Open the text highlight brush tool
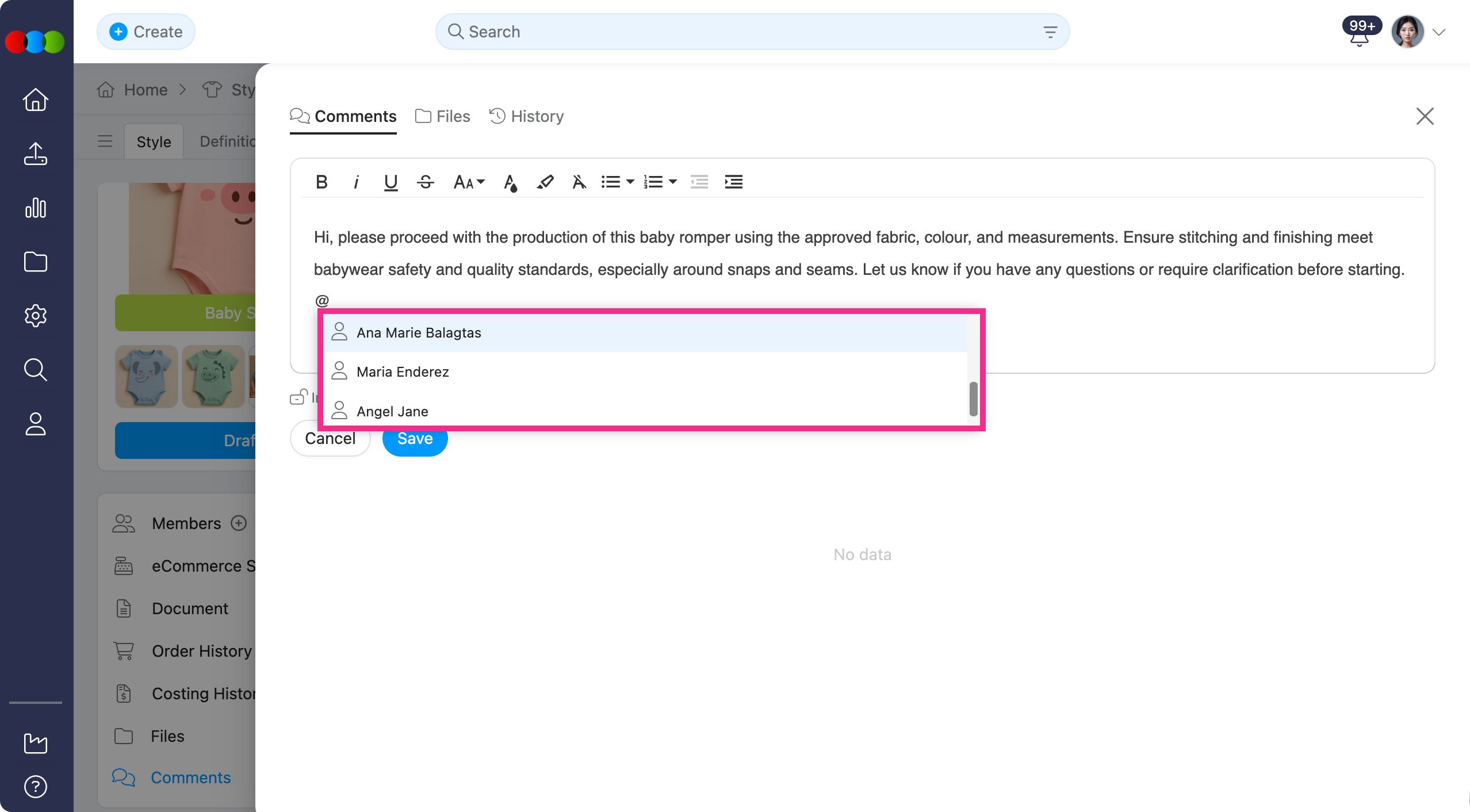 (545, 182)
